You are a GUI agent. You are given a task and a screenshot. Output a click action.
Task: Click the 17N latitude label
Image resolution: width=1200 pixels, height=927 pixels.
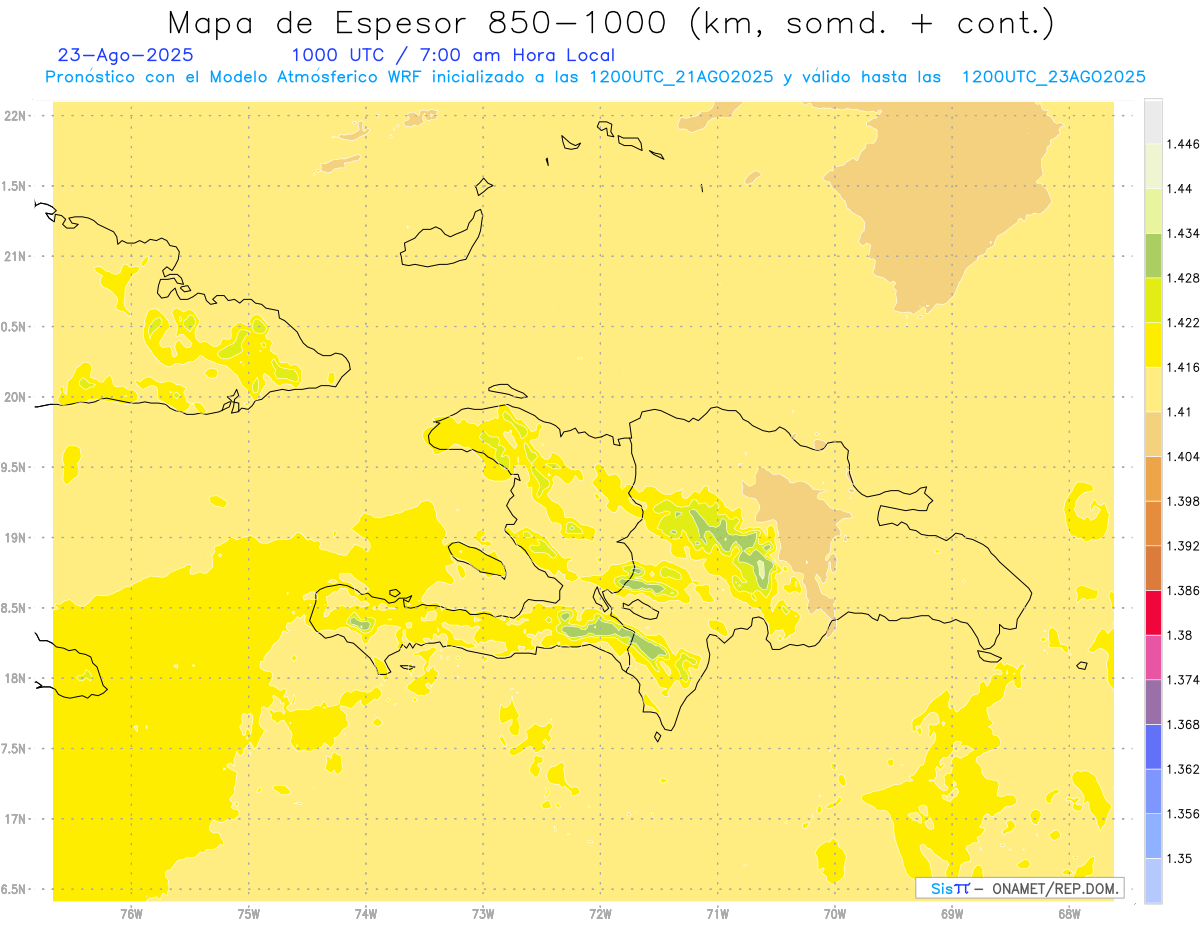(x=15, y=820)
